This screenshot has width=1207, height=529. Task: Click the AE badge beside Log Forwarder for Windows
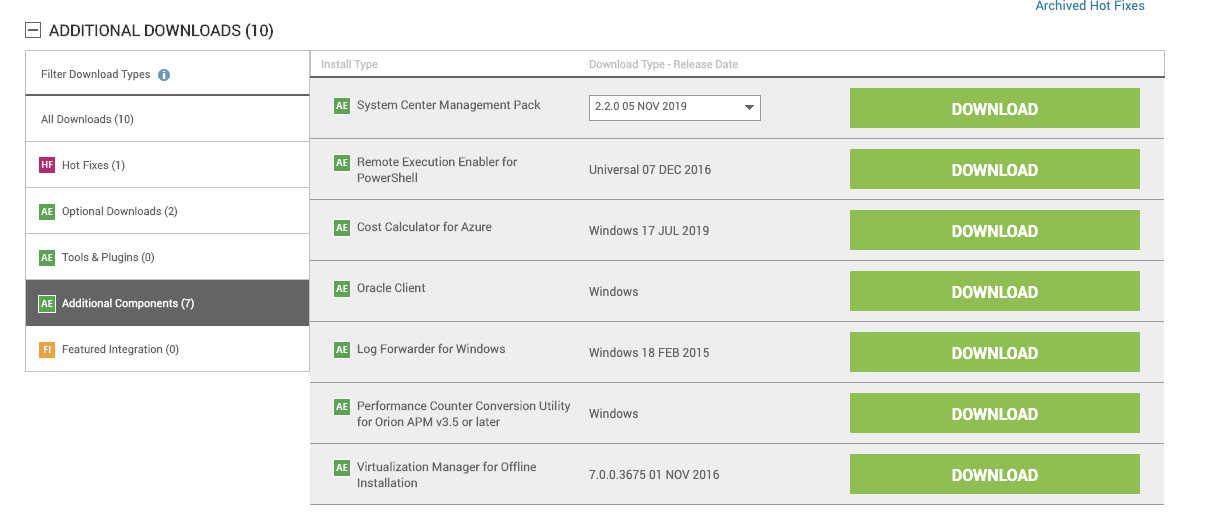[342, 349]
